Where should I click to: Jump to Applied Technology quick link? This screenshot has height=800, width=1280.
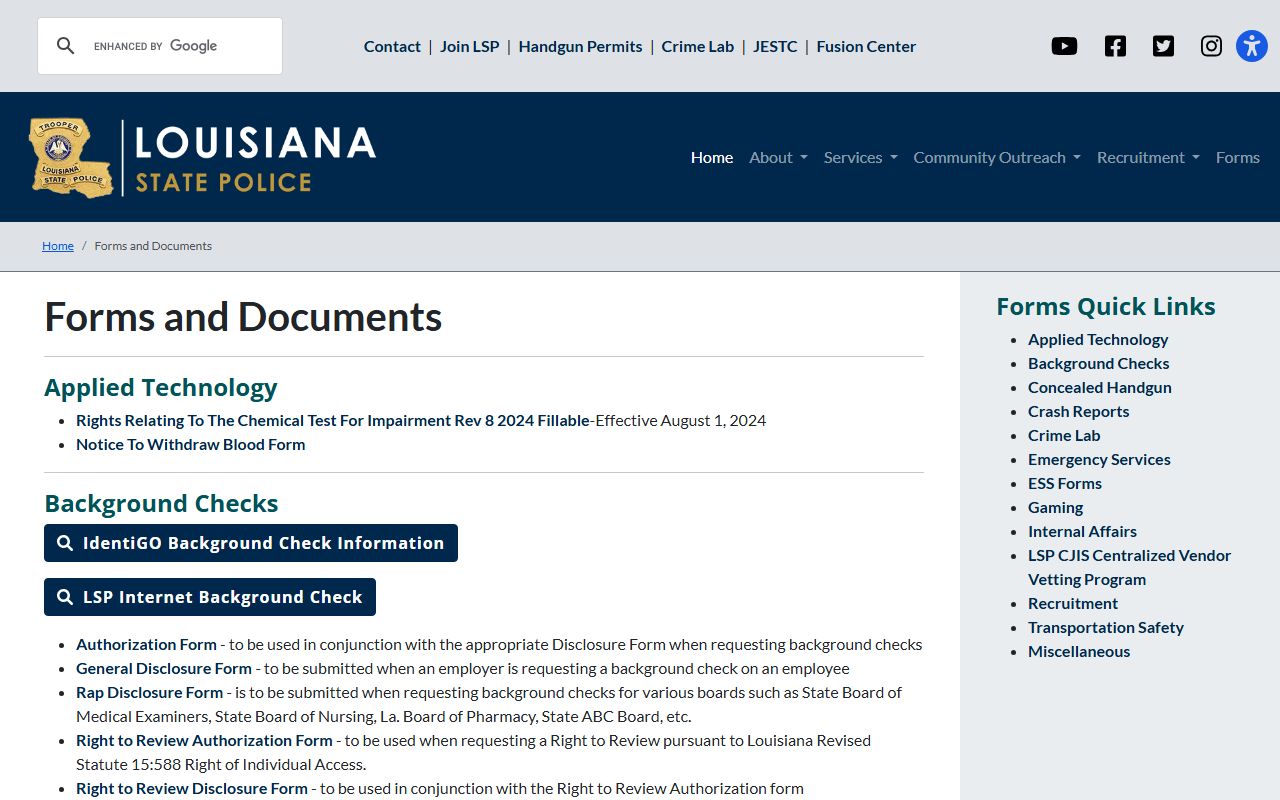pos(1098,339)
